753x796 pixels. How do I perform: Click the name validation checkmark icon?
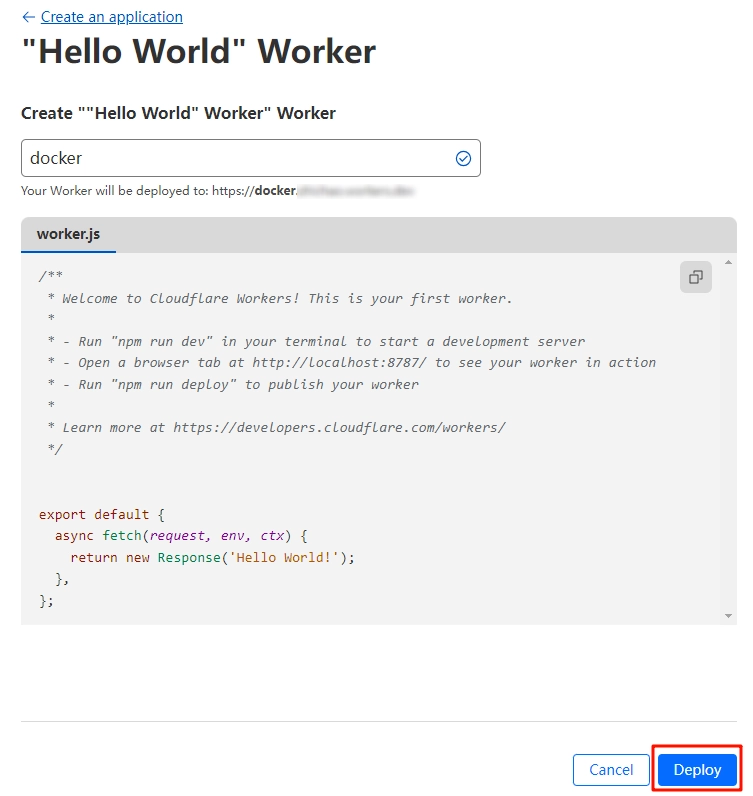tap(463, 158)
